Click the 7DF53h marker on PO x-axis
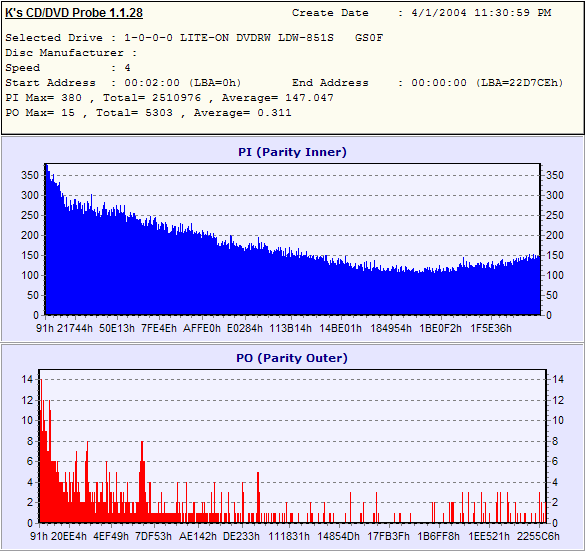 [153, 536]
